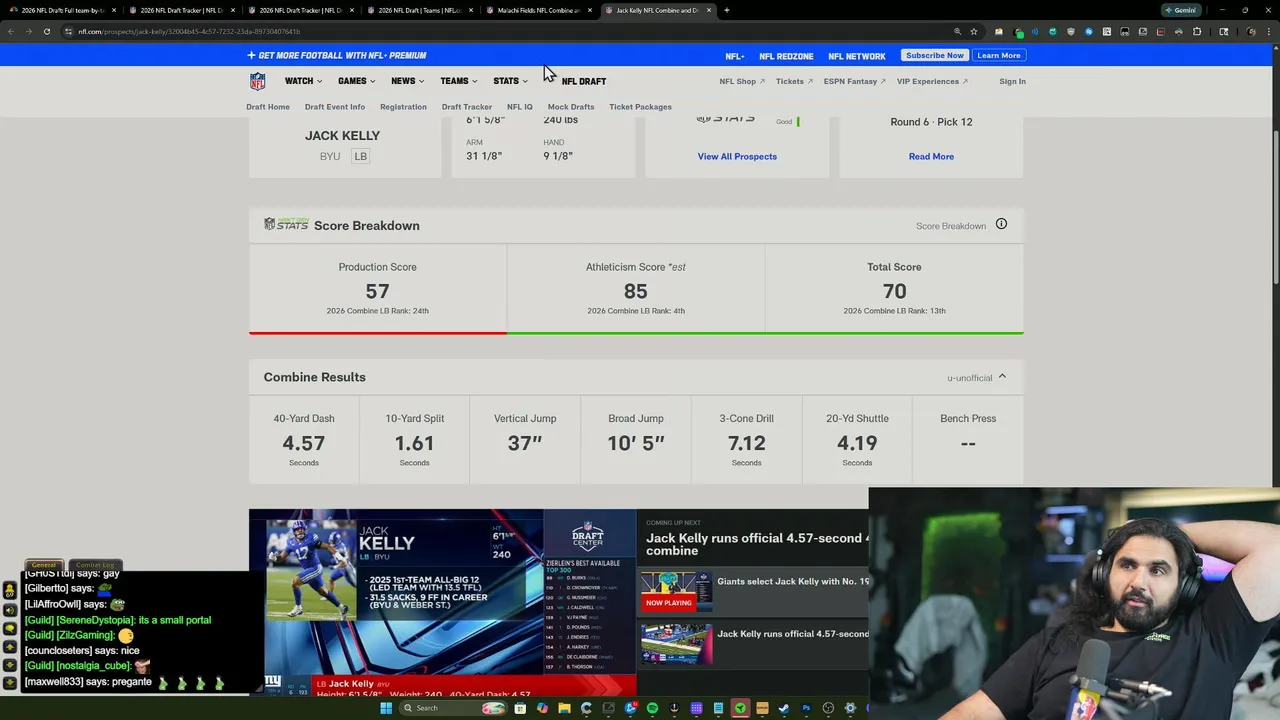Play the Jack Kelly BYU video
Viewport: 1280px width, 720px height.
[x=442, y=602]
